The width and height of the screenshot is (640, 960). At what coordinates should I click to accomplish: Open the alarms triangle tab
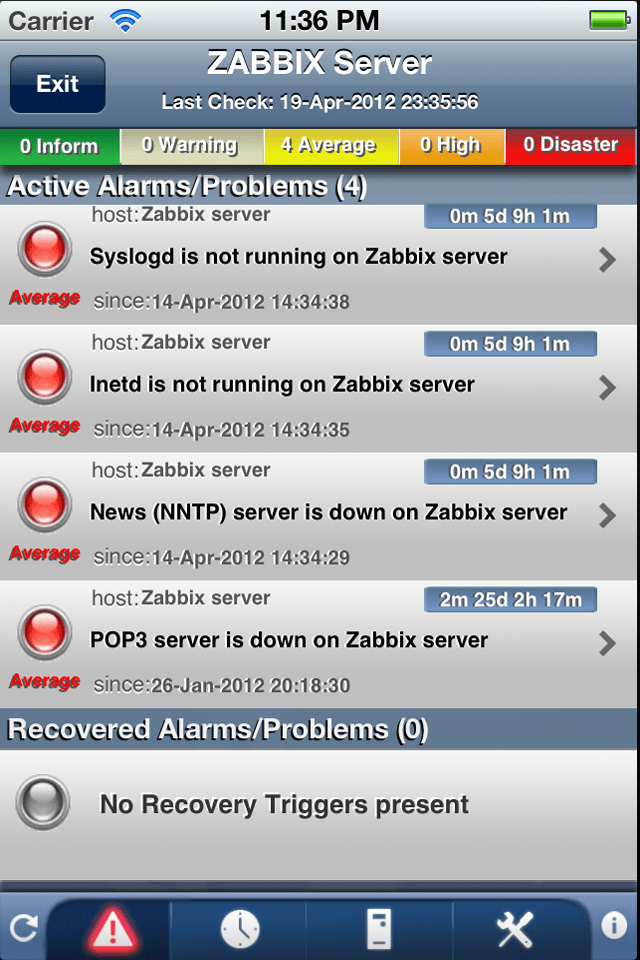(112, 928)
